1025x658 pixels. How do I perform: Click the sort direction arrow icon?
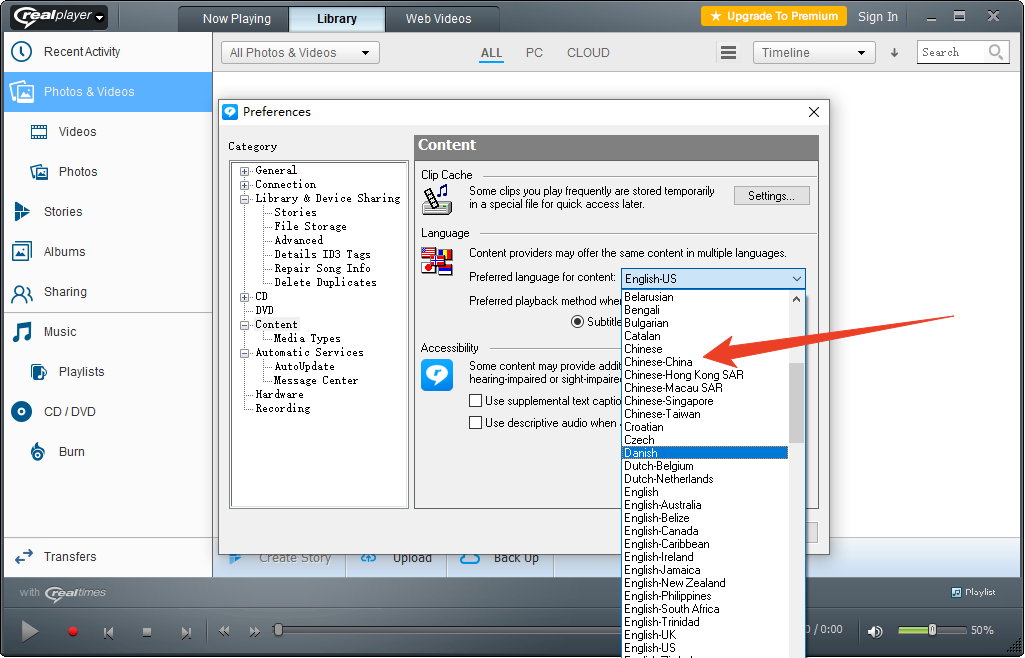pyautogui.click(x=894, y=53)
